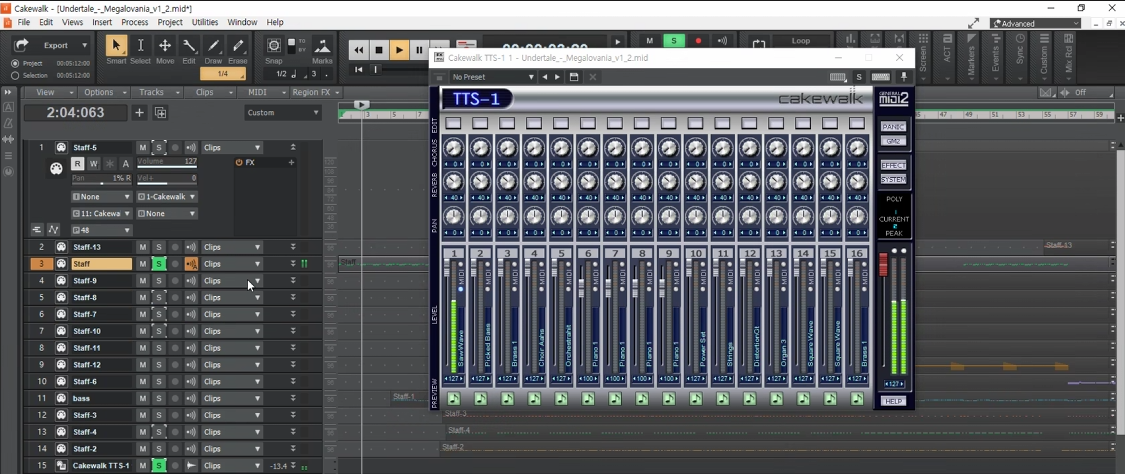Click the Markers module in control bar
The height and width of the screenshot is (474, 1125).
tap(971, 57)
